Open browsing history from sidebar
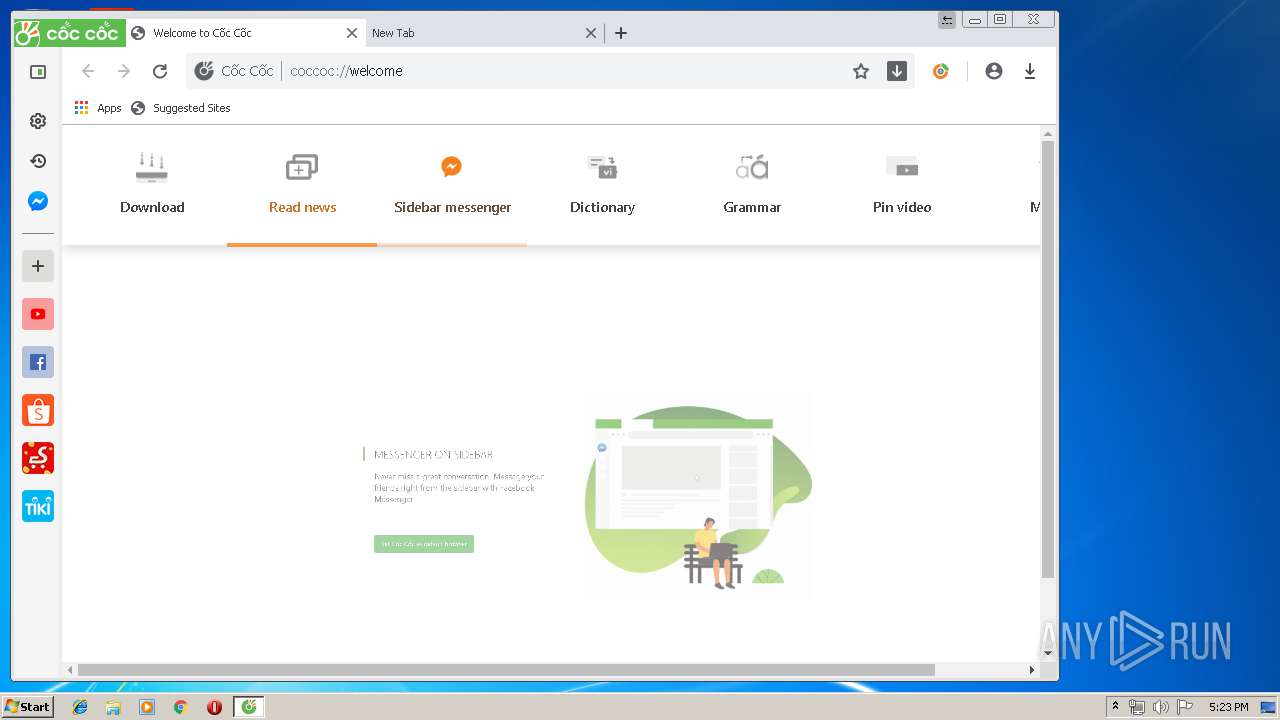 click(38, 161)
